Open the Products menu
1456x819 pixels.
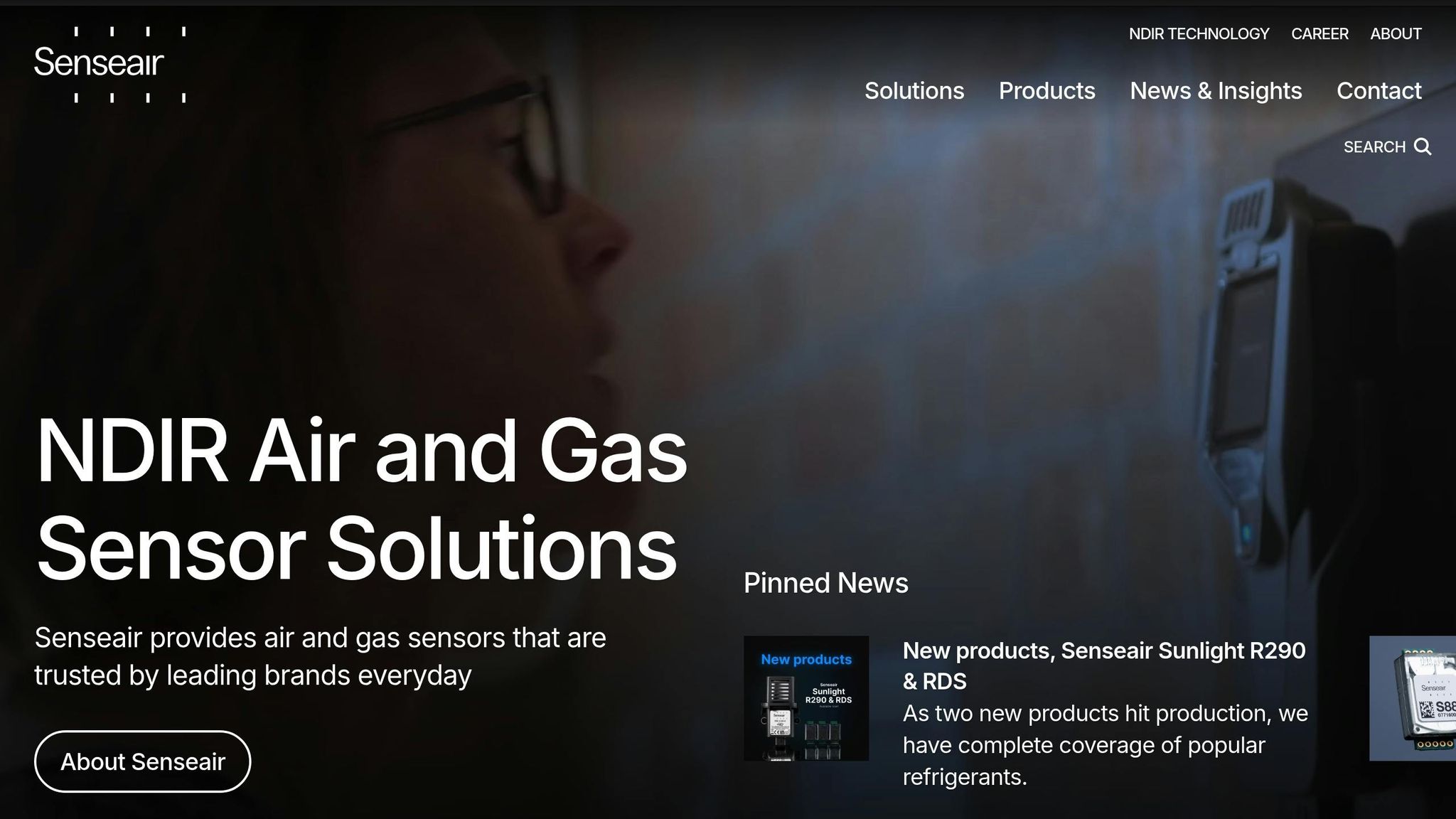[x=1046, y=91]
